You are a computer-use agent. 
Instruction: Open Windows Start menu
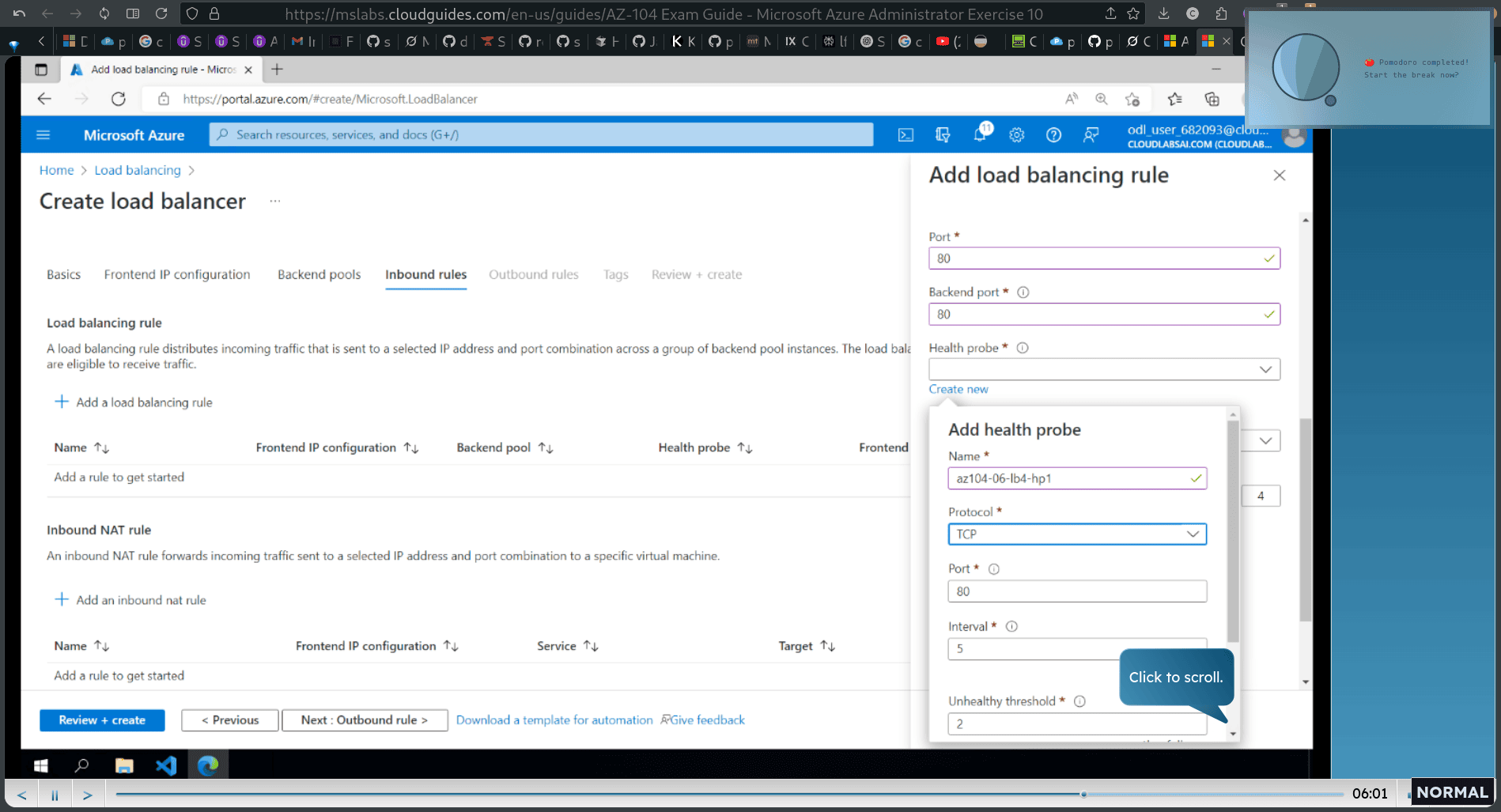pos(41,765)
